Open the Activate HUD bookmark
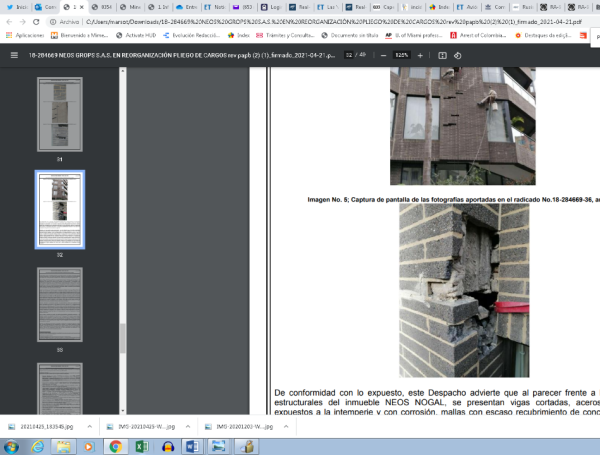600x455 pixels. coord(136,35)
